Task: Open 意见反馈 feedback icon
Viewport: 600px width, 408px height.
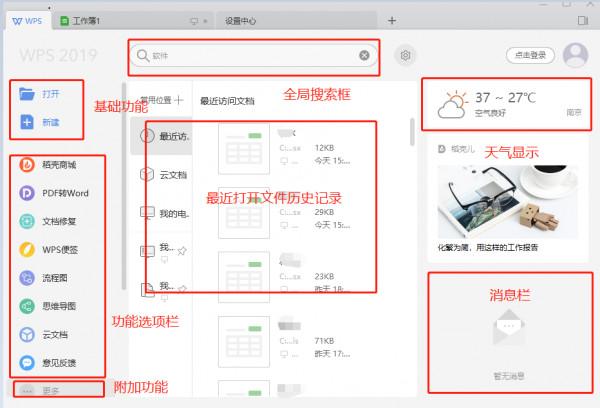Action: (x=27, y=362)
